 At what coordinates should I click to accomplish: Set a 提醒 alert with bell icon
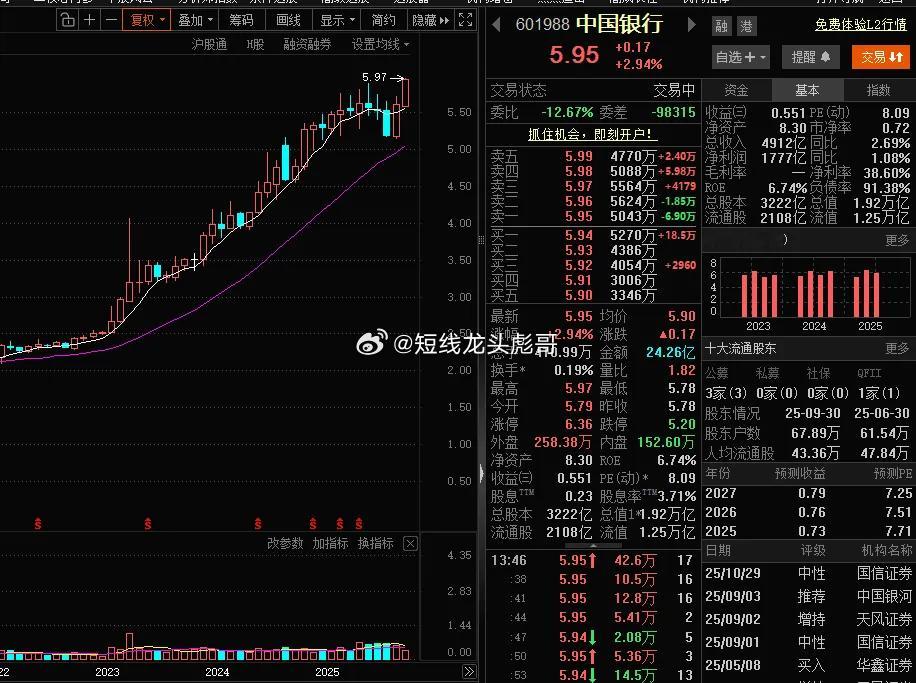(811, 57)
